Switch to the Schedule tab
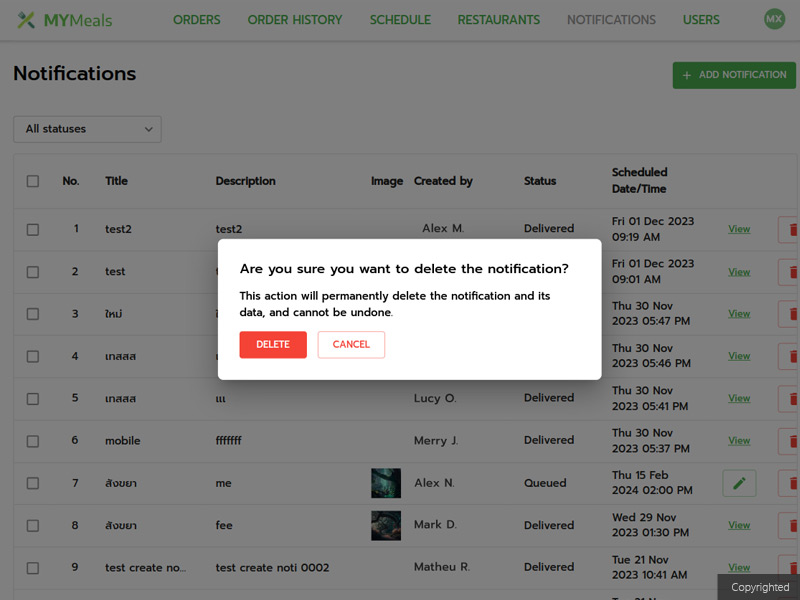 [400, 20]
